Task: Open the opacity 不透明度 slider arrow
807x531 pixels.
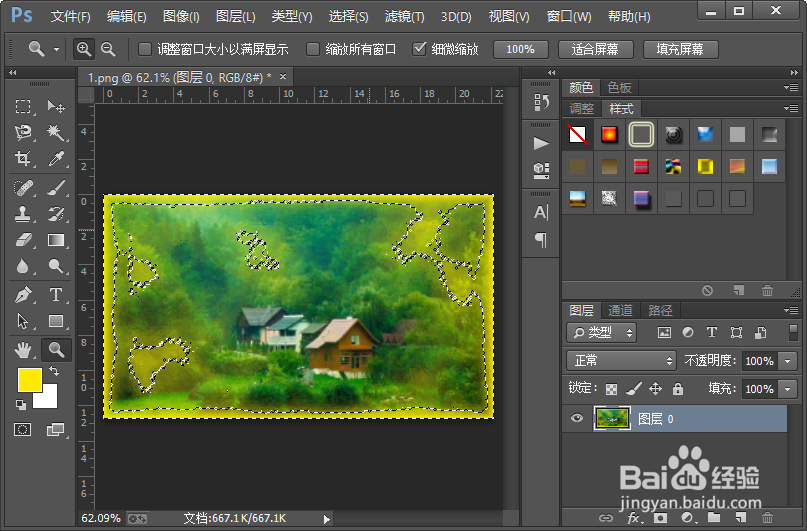Action: (x=787, y=361)
